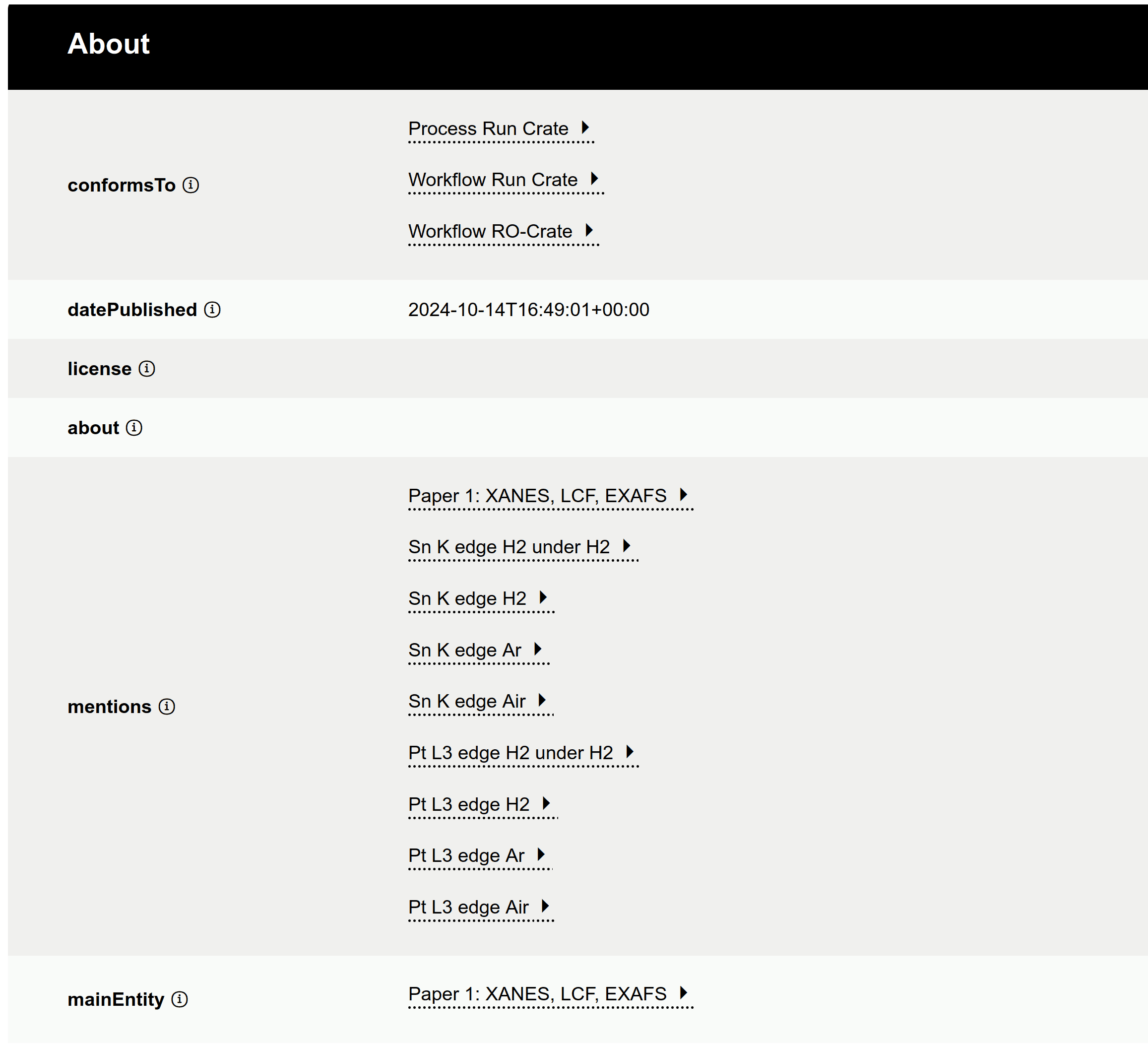Expand mainEntity Paper 1 arrow
Image resolution: width=1148 pixels, height=1045 pixels.
[683, 993]
